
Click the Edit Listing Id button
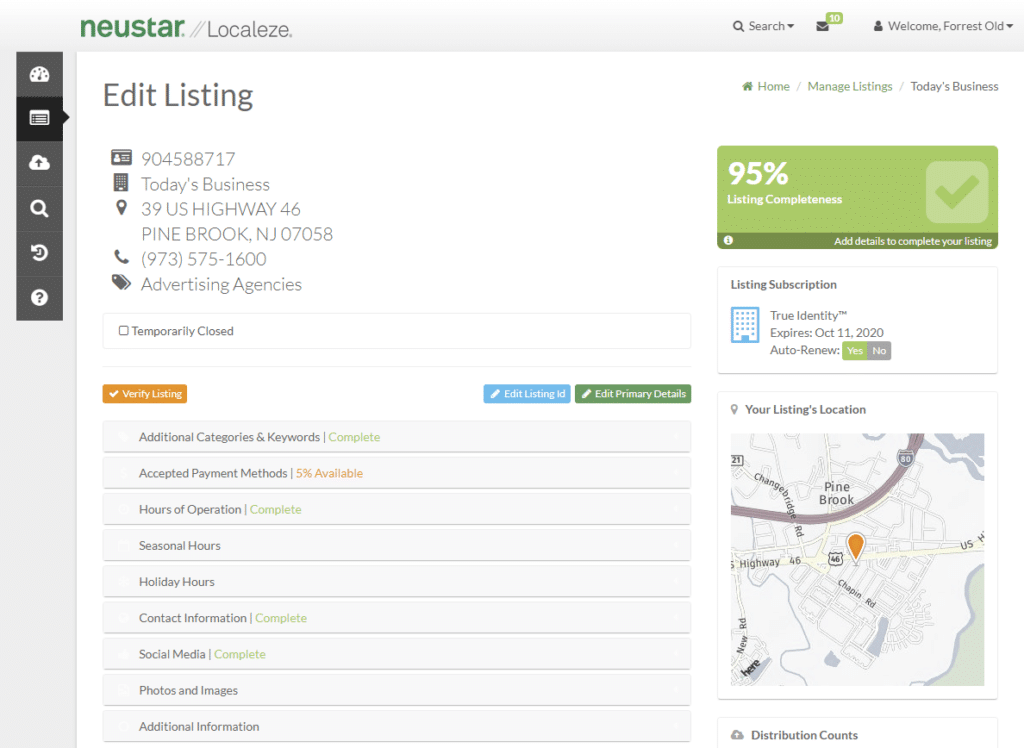tap(527, 394)
